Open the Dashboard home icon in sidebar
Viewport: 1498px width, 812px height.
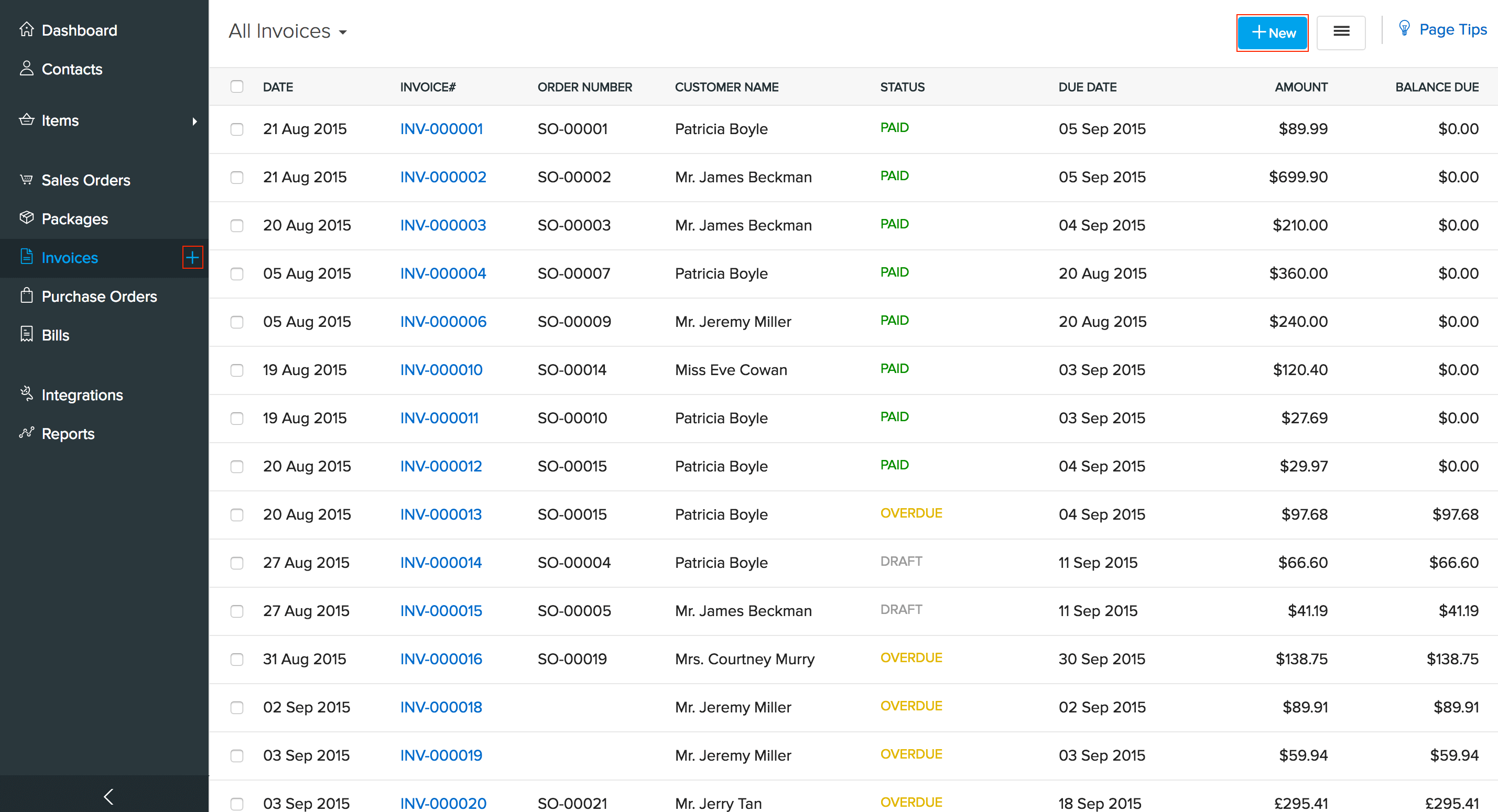[27, 30]
